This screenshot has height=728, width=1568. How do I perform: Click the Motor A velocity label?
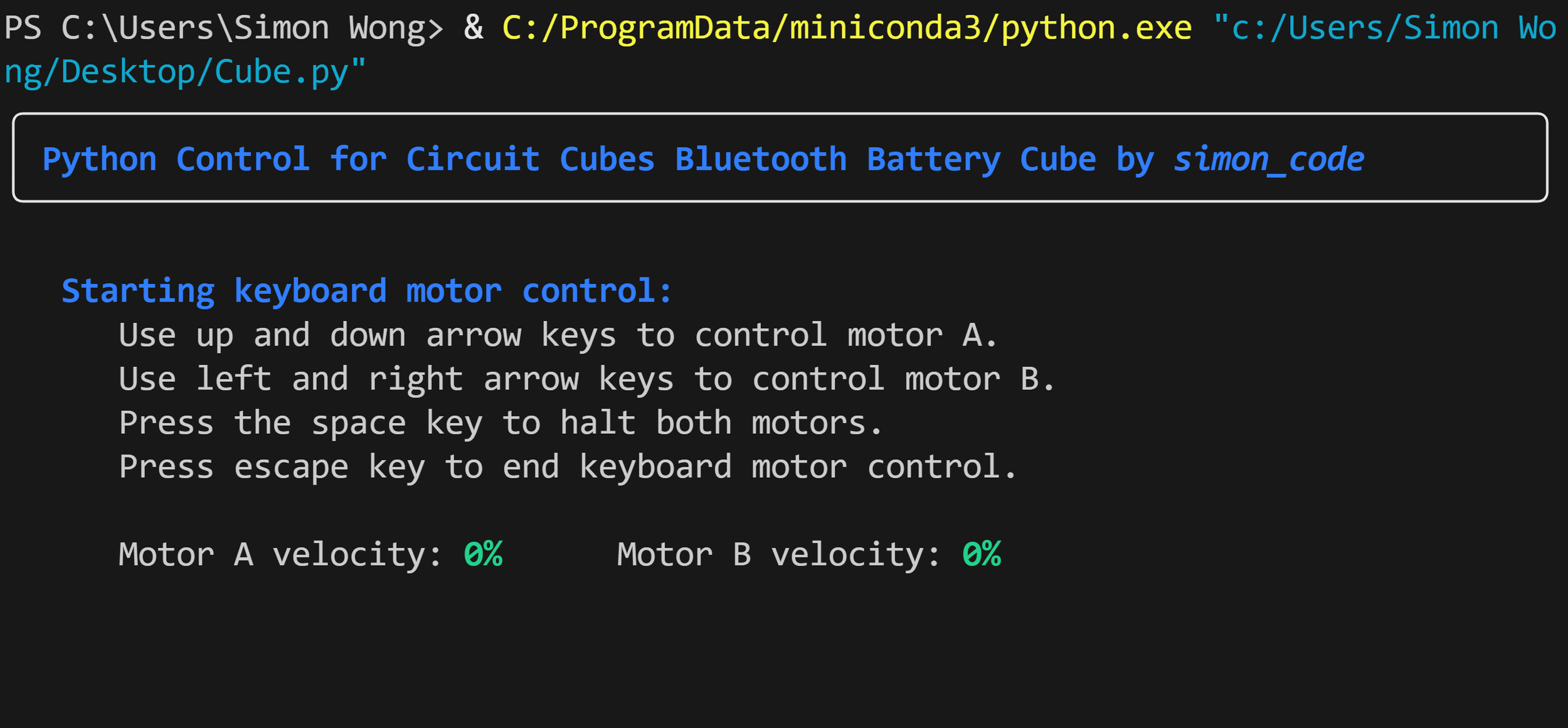click(280, 555)
